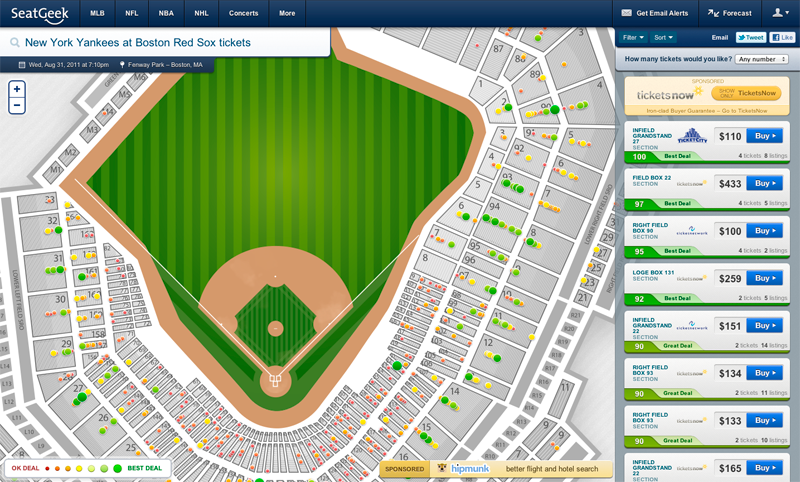Click the SeatGeek logo

[x=40, y=14]
